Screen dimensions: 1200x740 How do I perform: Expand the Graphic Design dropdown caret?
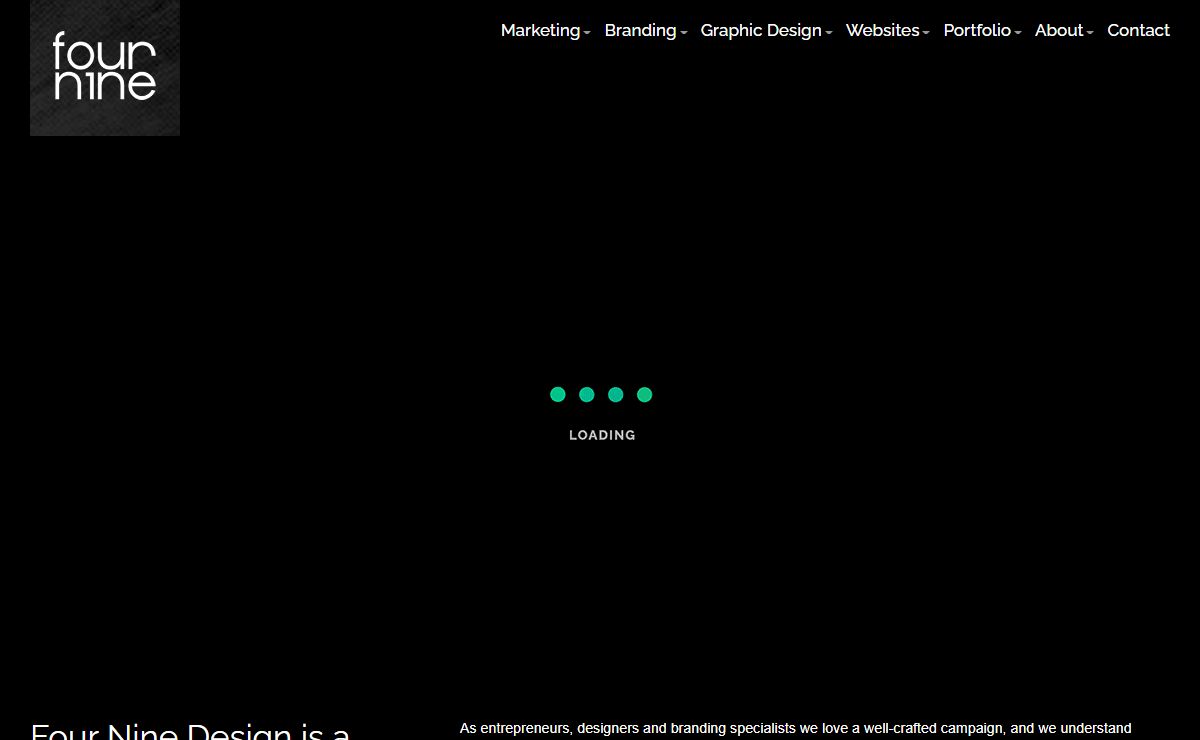tap(829, 33)
